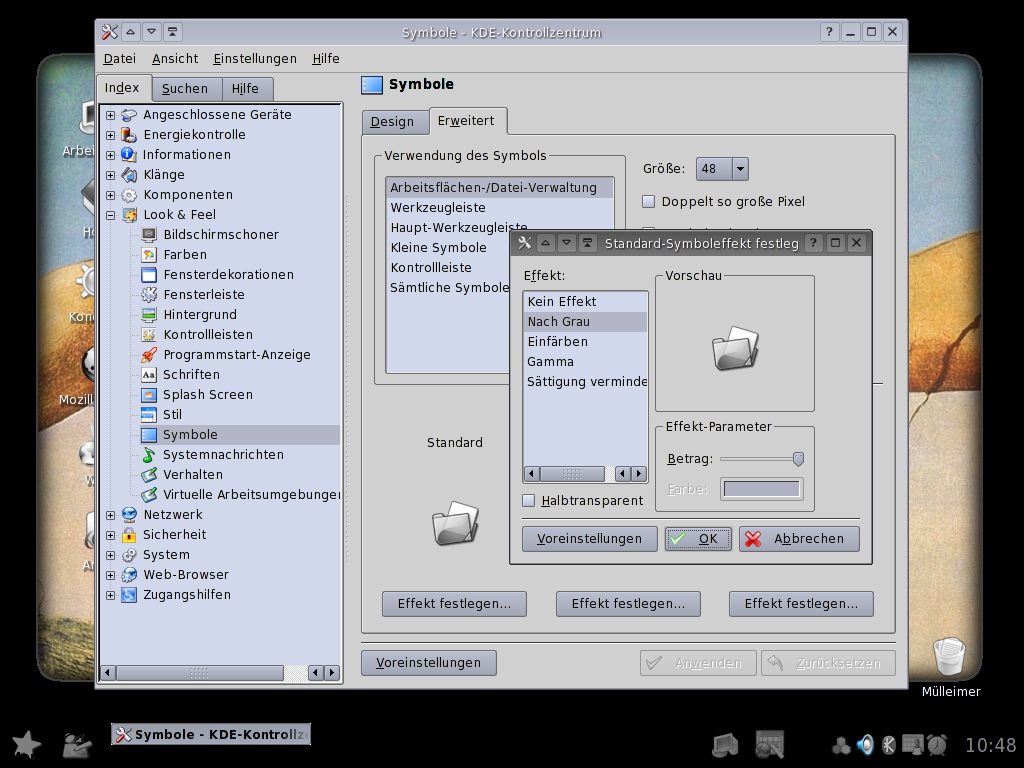This screenshot has width=1024, height=768.
Task: Open the Hilfe menu in menu bar
Action: pos(326,59)
